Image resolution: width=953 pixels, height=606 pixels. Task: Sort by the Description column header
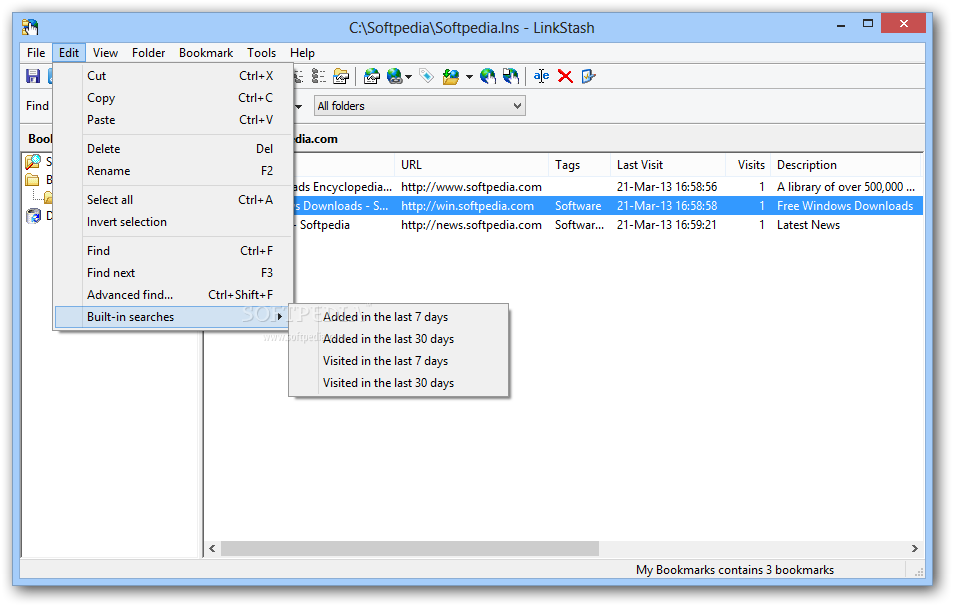click(x=846, y=165)
